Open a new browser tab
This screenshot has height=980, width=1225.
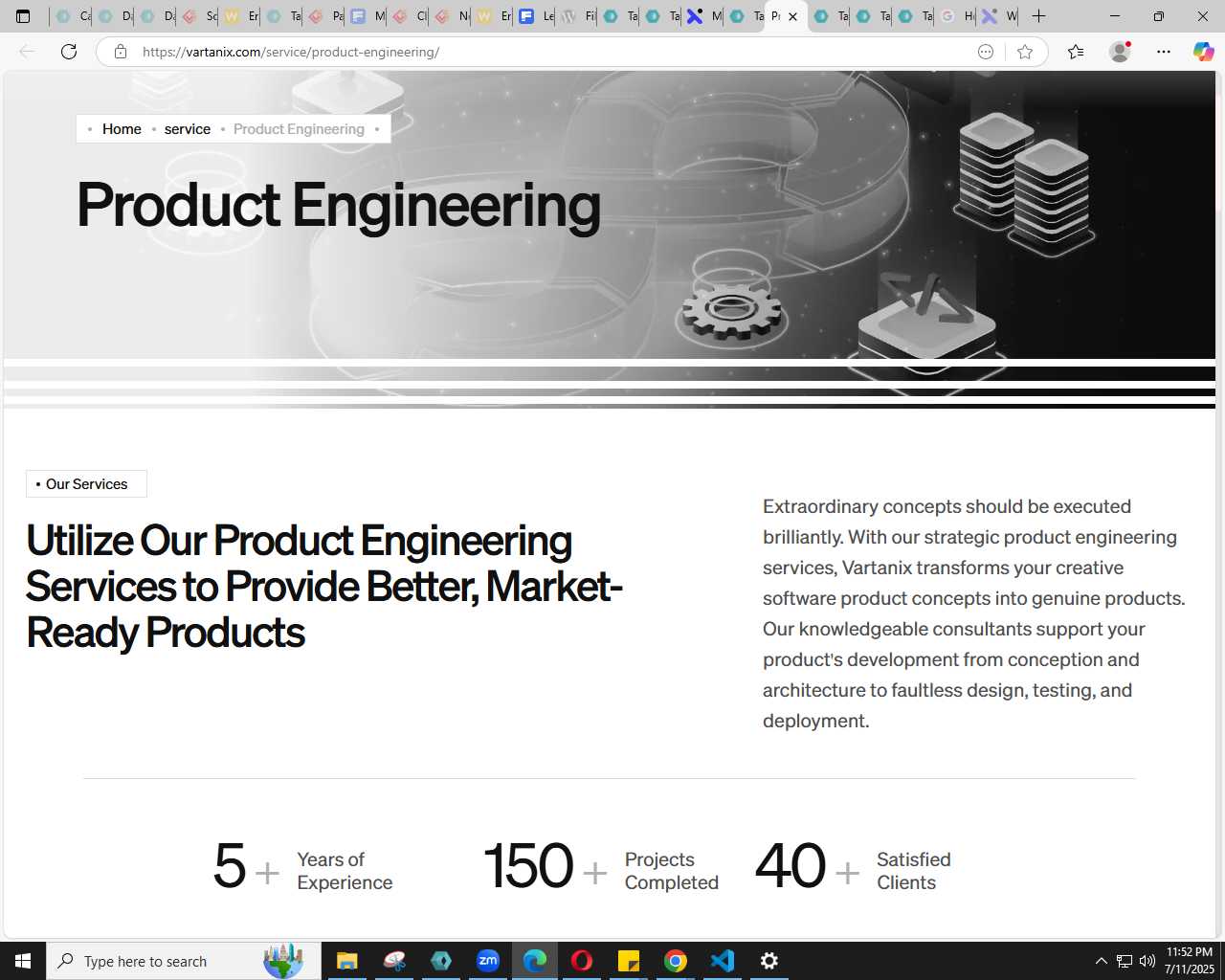1039,16
